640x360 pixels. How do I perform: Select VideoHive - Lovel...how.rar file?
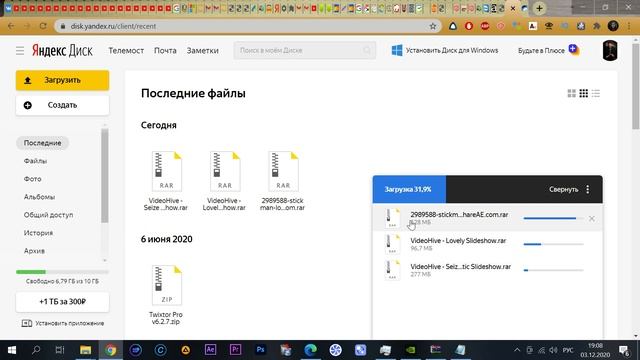click(224, 181)
